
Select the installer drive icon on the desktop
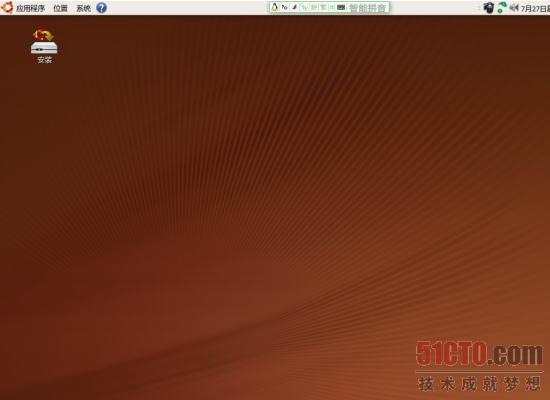coord(44,41)
